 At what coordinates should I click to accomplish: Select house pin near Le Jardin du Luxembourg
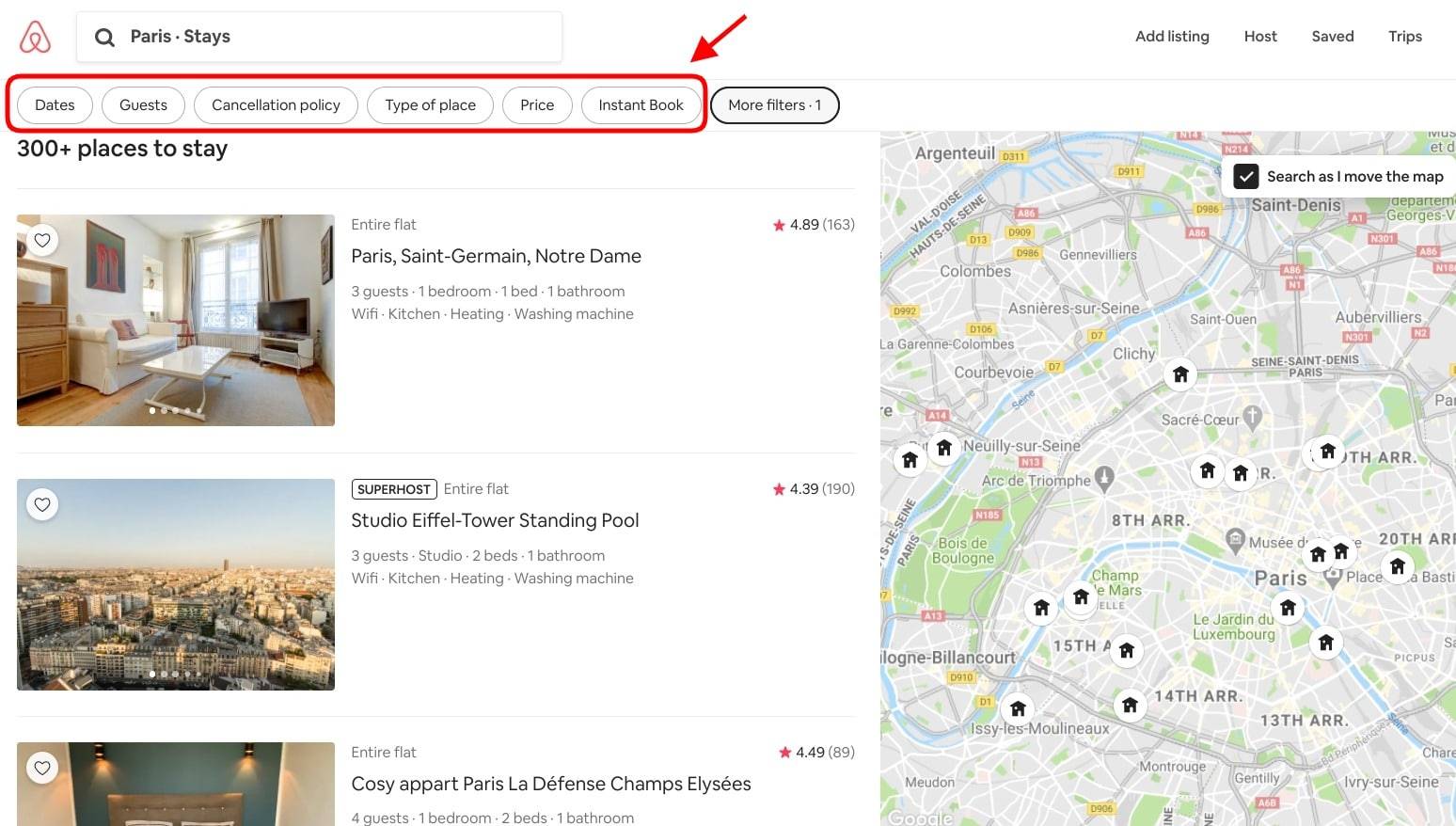(x=1288, y=608)
